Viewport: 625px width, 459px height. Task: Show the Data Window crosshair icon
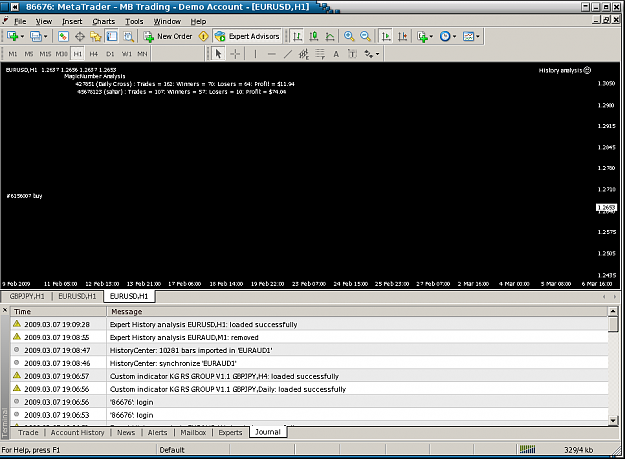point(80,37)
